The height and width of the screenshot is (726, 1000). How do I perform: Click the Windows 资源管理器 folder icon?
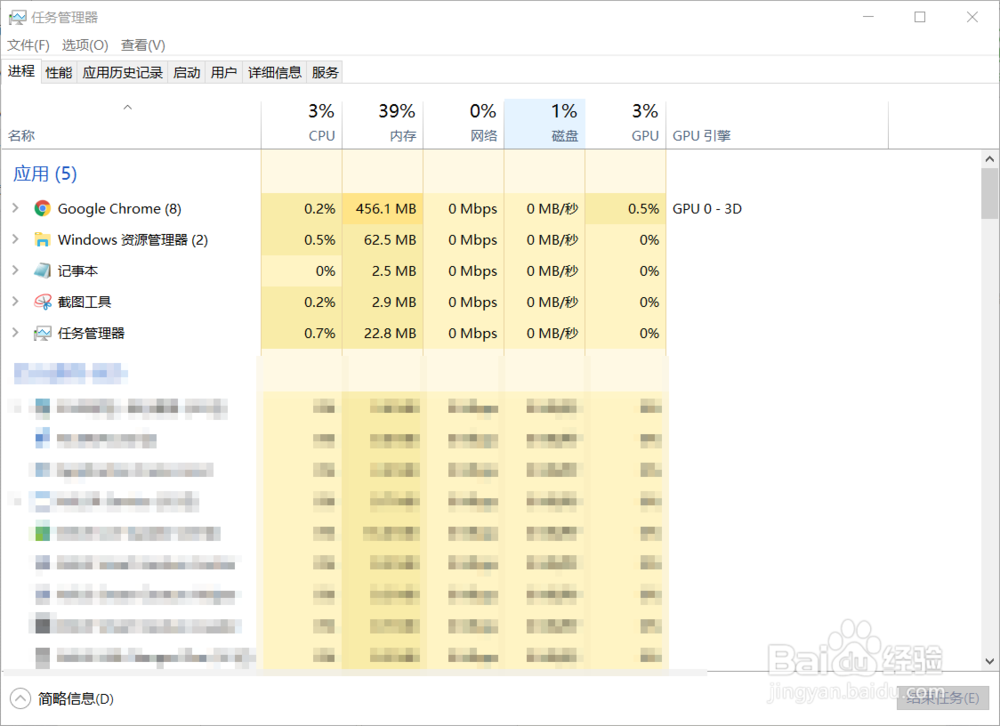[x=43, y=240]
